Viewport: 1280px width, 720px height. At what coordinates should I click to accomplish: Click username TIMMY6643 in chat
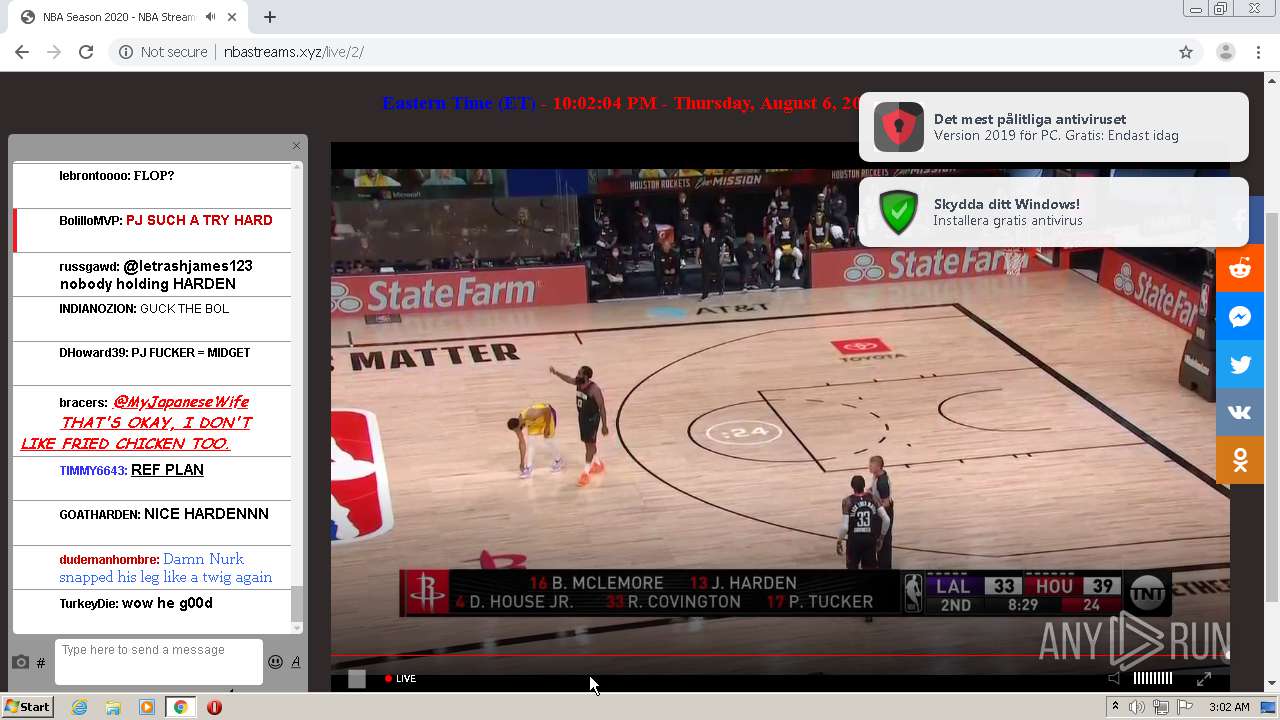click(93, 471)
